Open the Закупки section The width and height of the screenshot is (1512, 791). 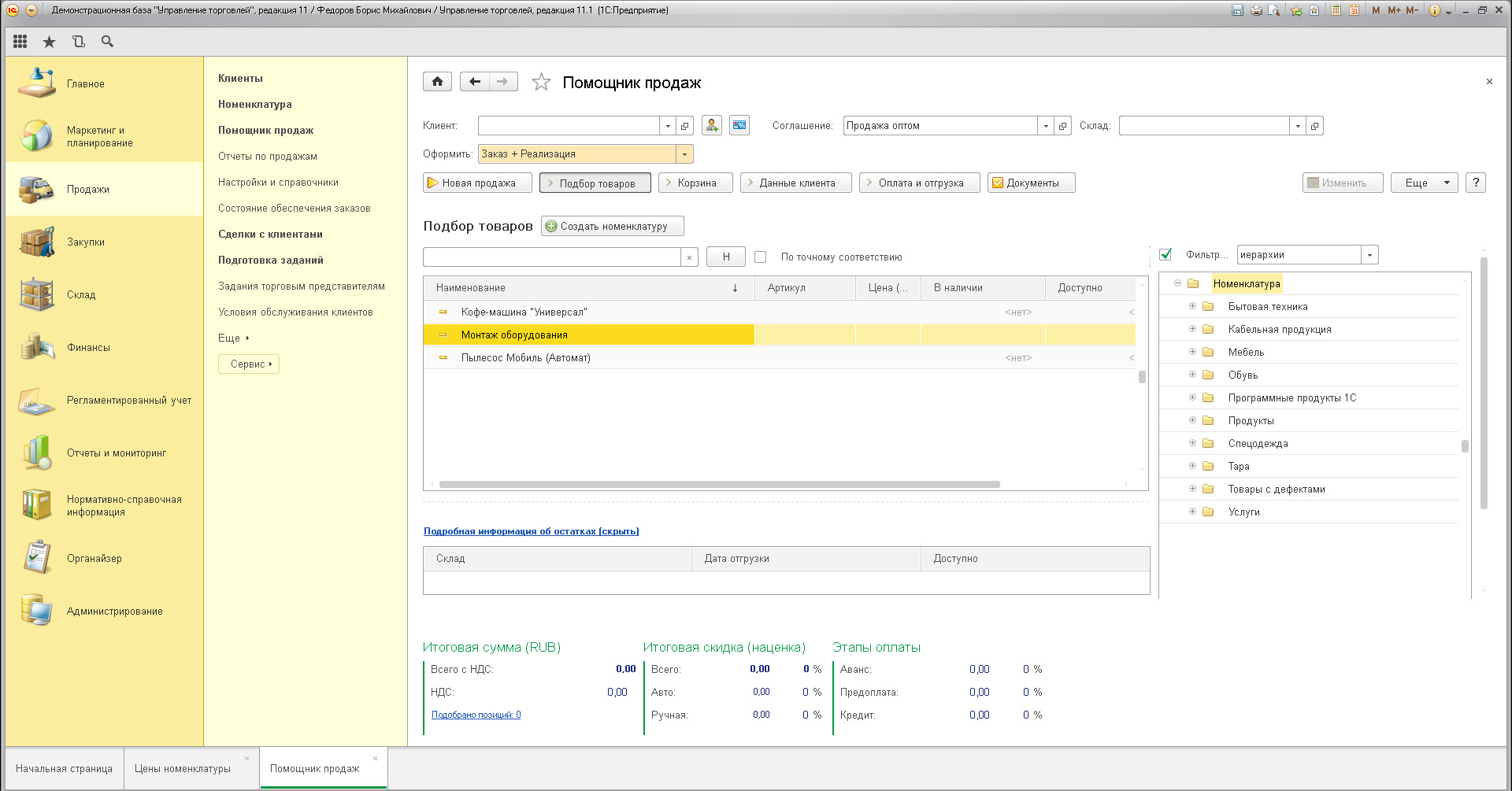pyautogui.click(x=104, y=242)
